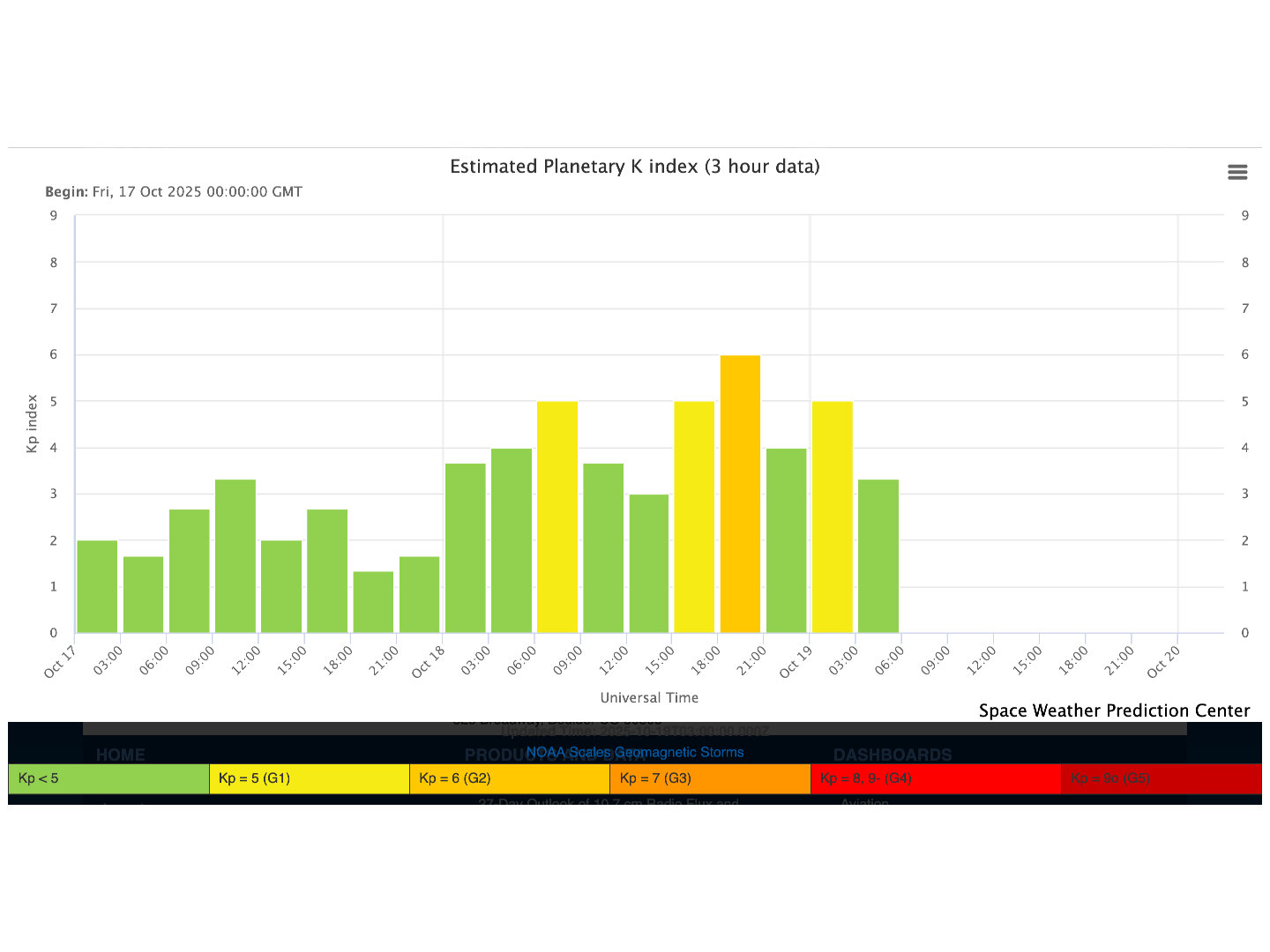The height and width of the screenshot is (952, 1270).
Task: Select the red Kp = 8, 9- (G4) swatch
Action: 935,778
